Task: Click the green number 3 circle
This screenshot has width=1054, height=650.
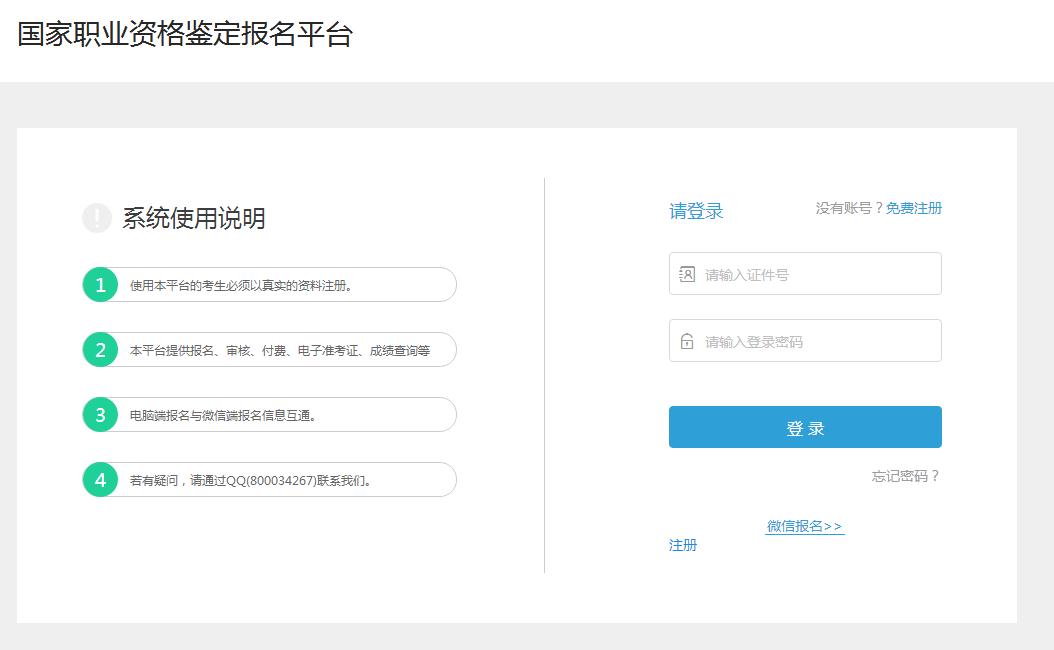Action: click(x=100, y=415)
